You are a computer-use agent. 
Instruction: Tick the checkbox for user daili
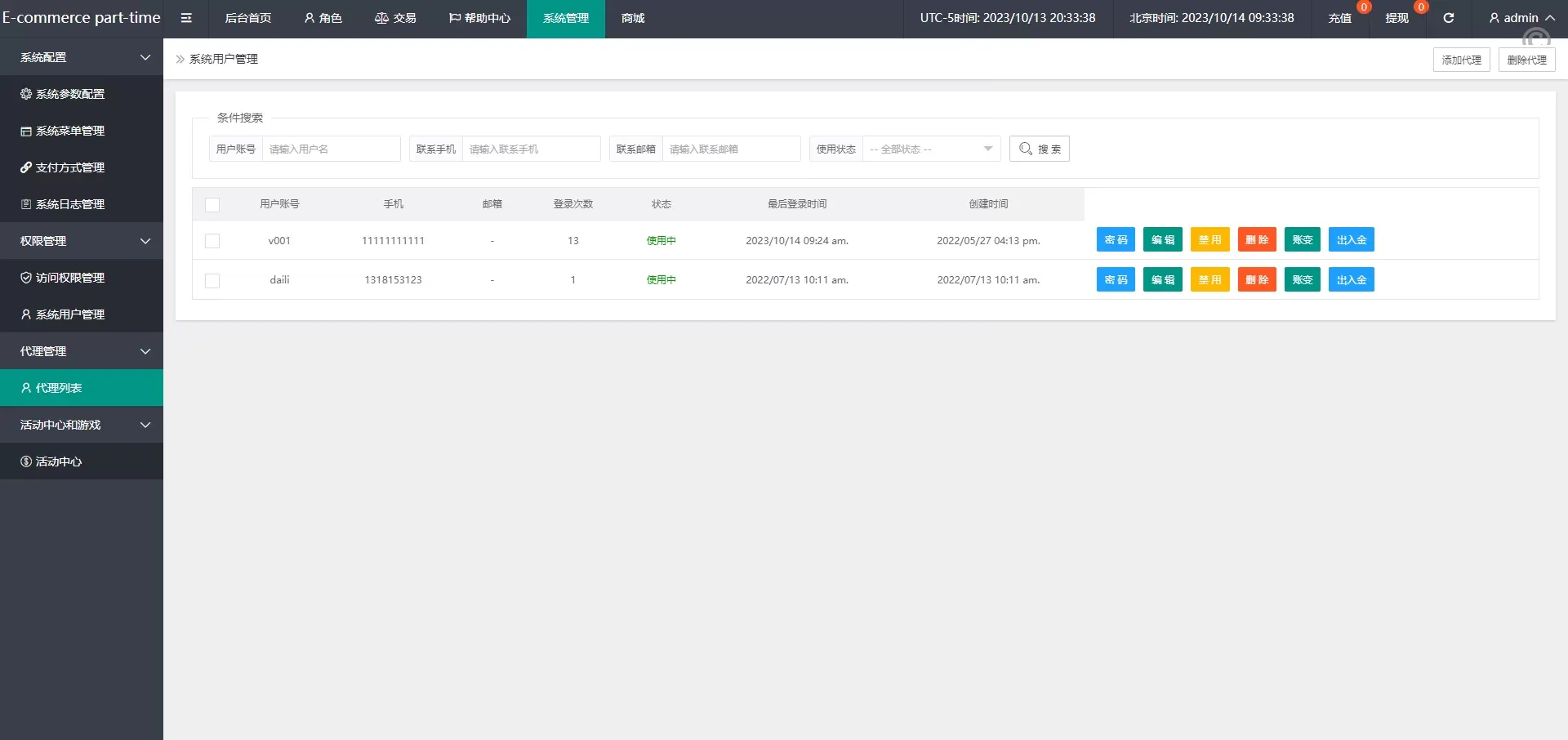(212, 281)
